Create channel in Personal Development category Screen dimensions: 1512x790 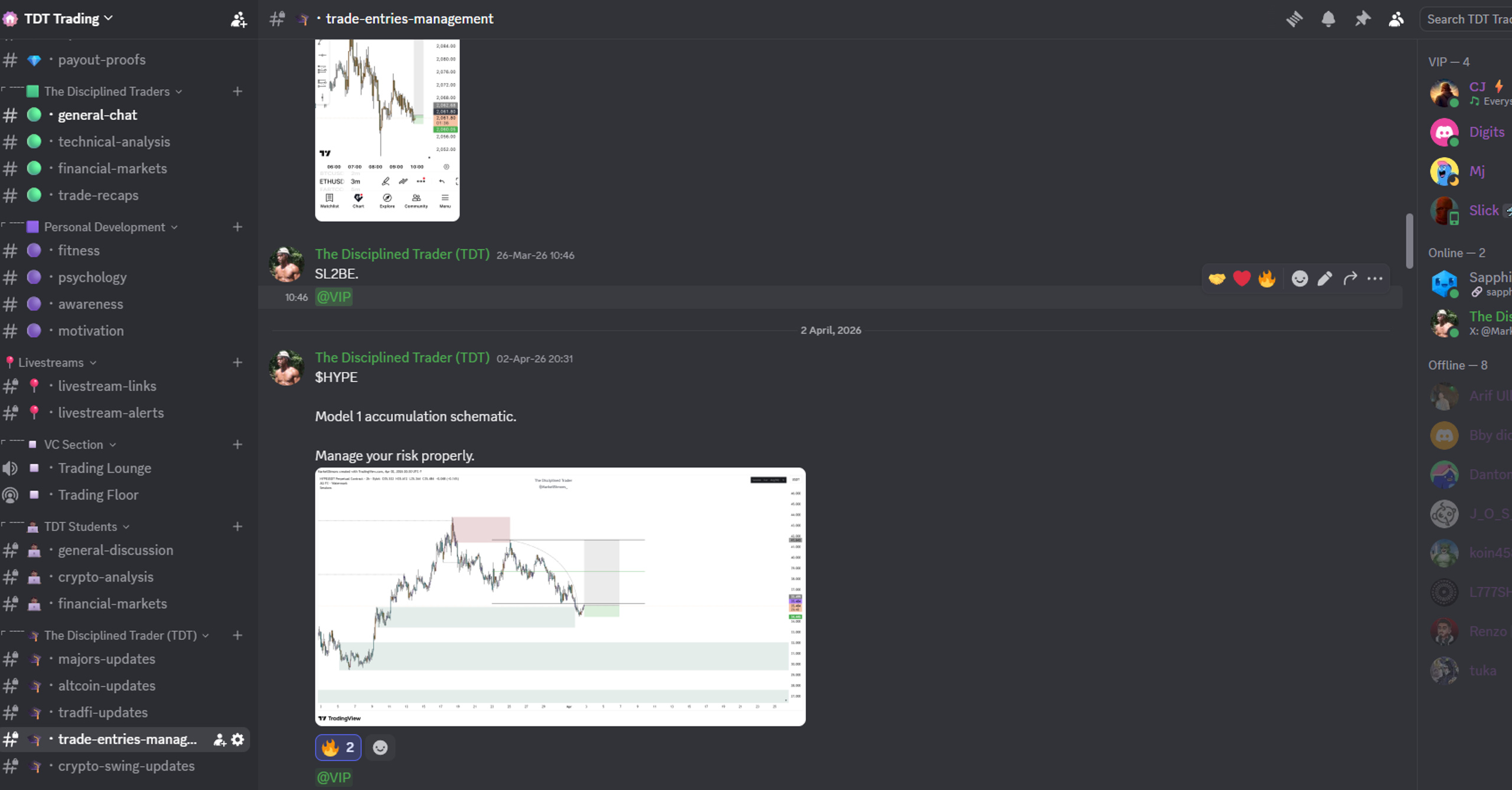click(x=237, y=227)
